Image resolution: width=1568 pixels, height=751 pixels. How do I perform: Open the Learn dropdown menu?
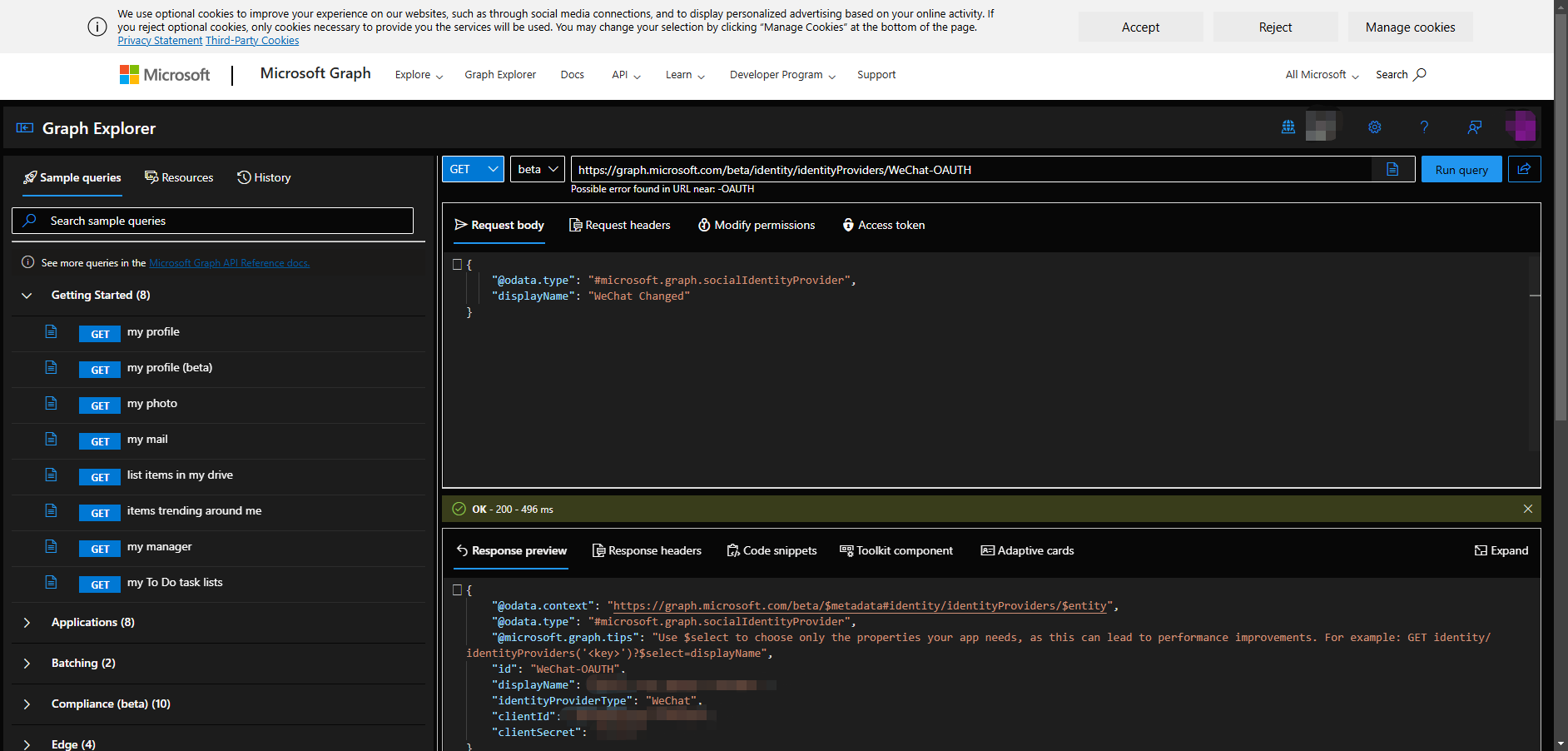[x=685, y=75]
